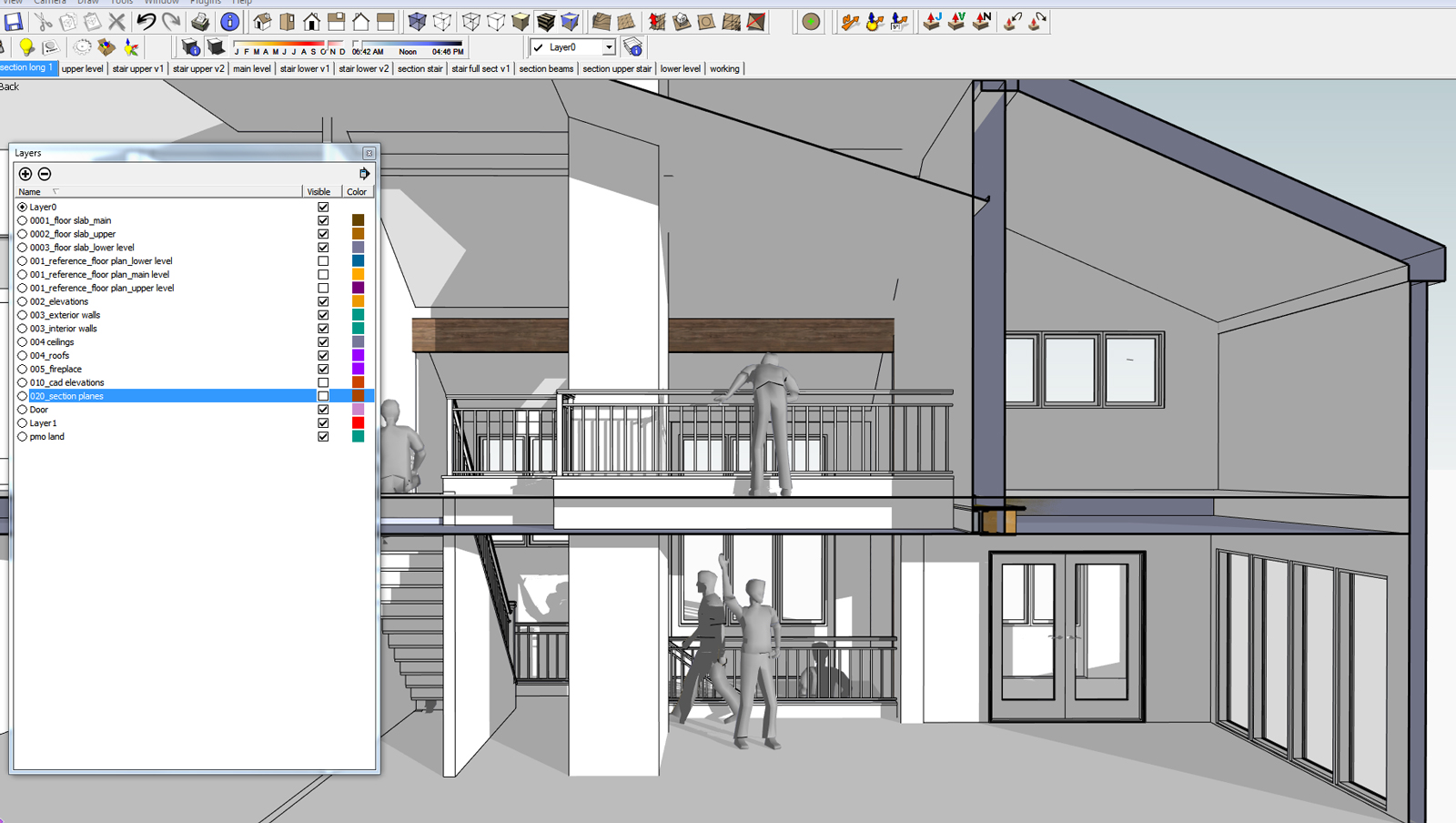Click the Erase X icon in the toolbar
Screen dimensions: 1456x823
(x=117, y=21)
